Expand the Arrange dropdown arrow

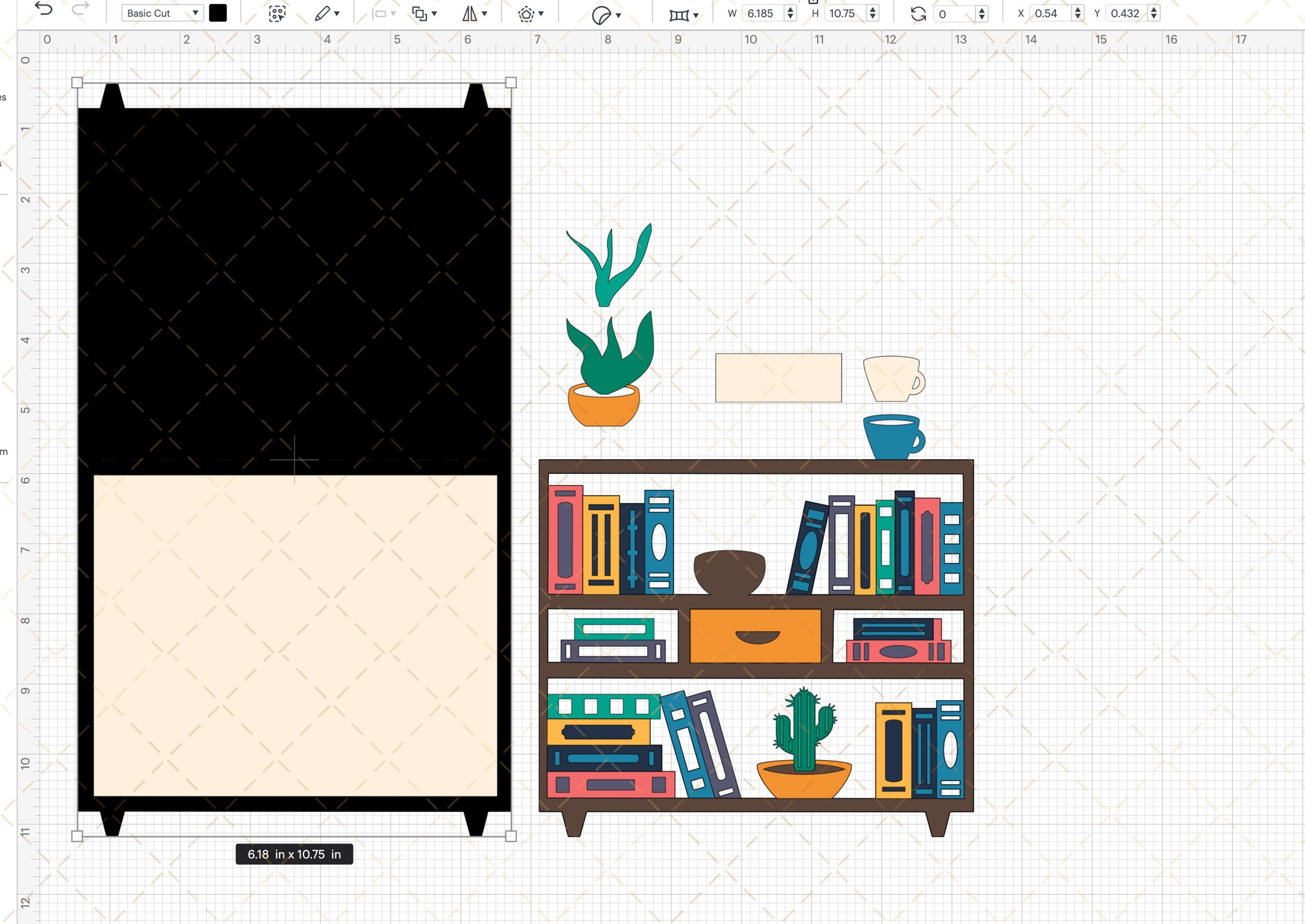pos(434,14)
